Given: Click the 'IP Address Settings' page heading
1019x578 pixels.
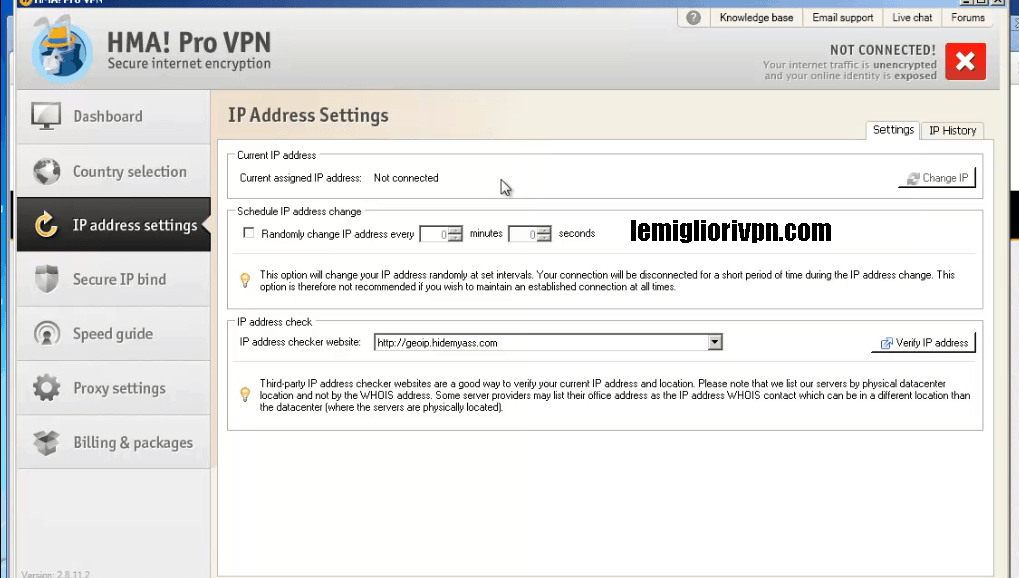Looking at the screenshot, I should point(308,115).
